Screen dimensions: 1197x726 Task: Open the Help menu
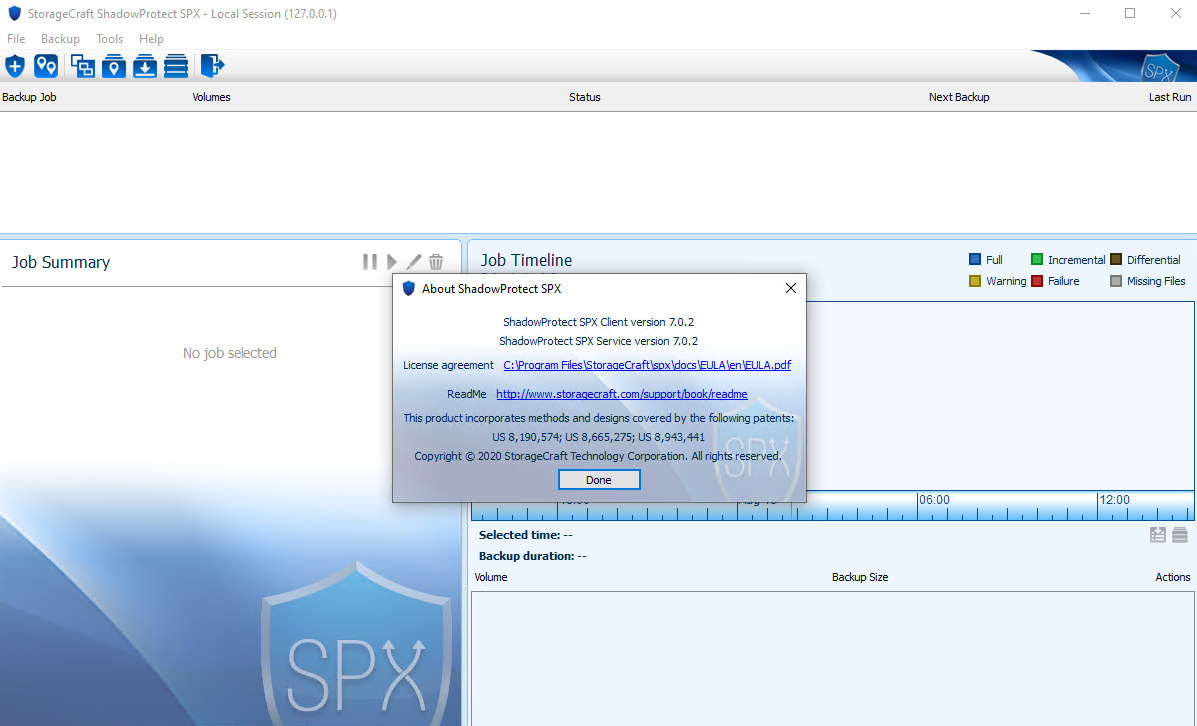tap(151, 39)
